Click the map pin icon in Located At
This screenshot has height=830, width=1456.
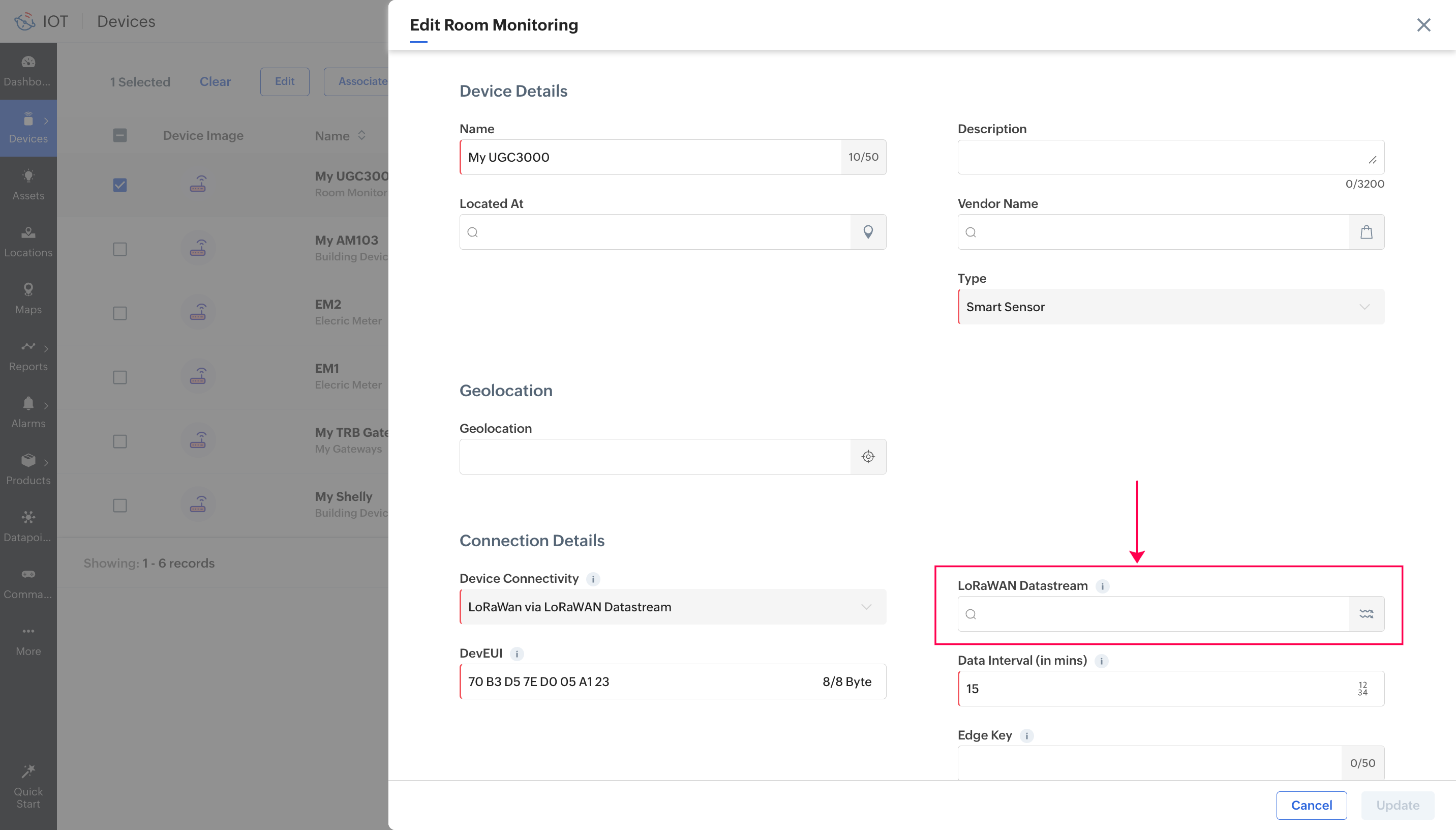[x=868, y=232]
